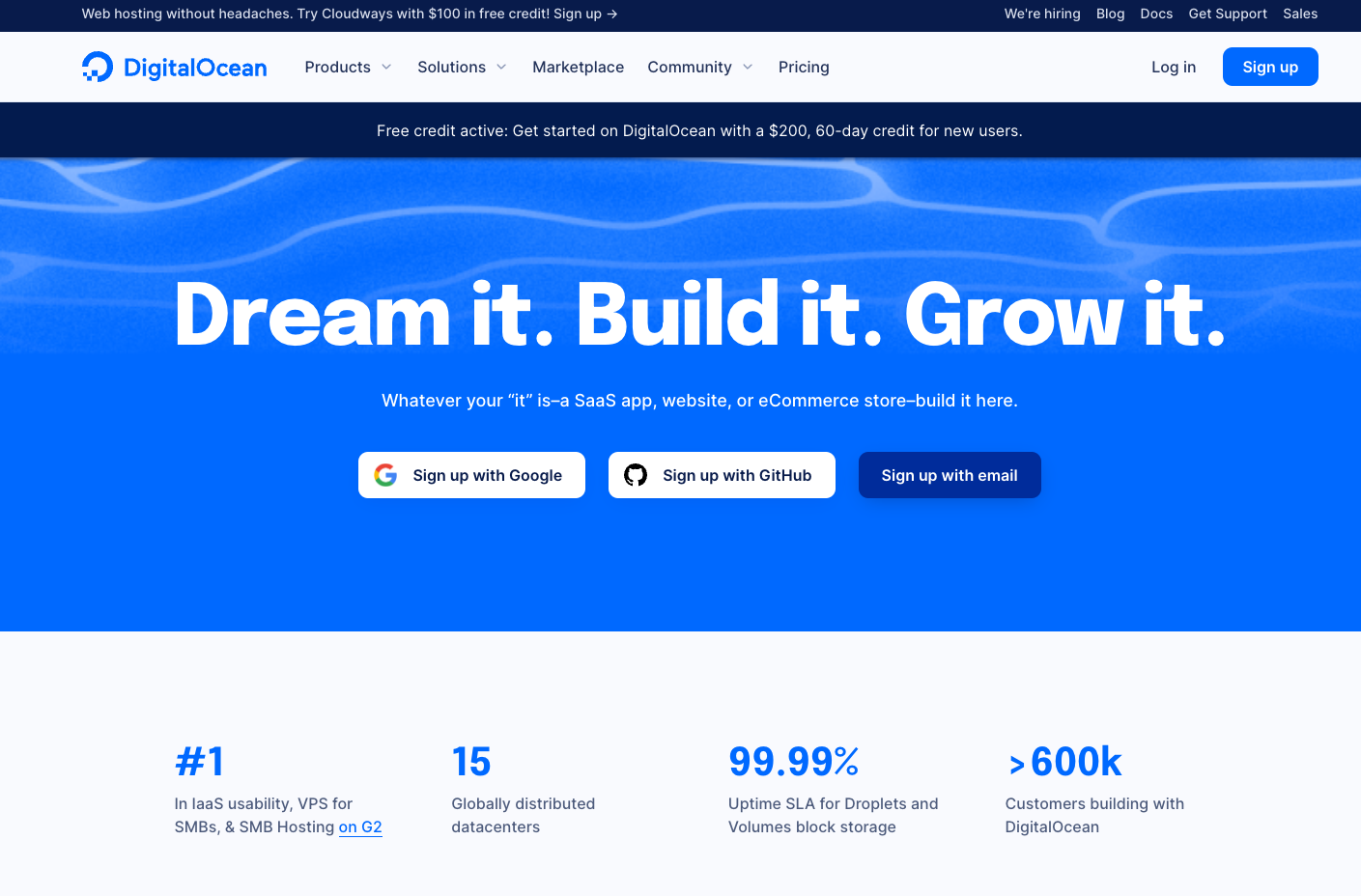
Task: Open the We're hiring link
Action: (1042, 14)
